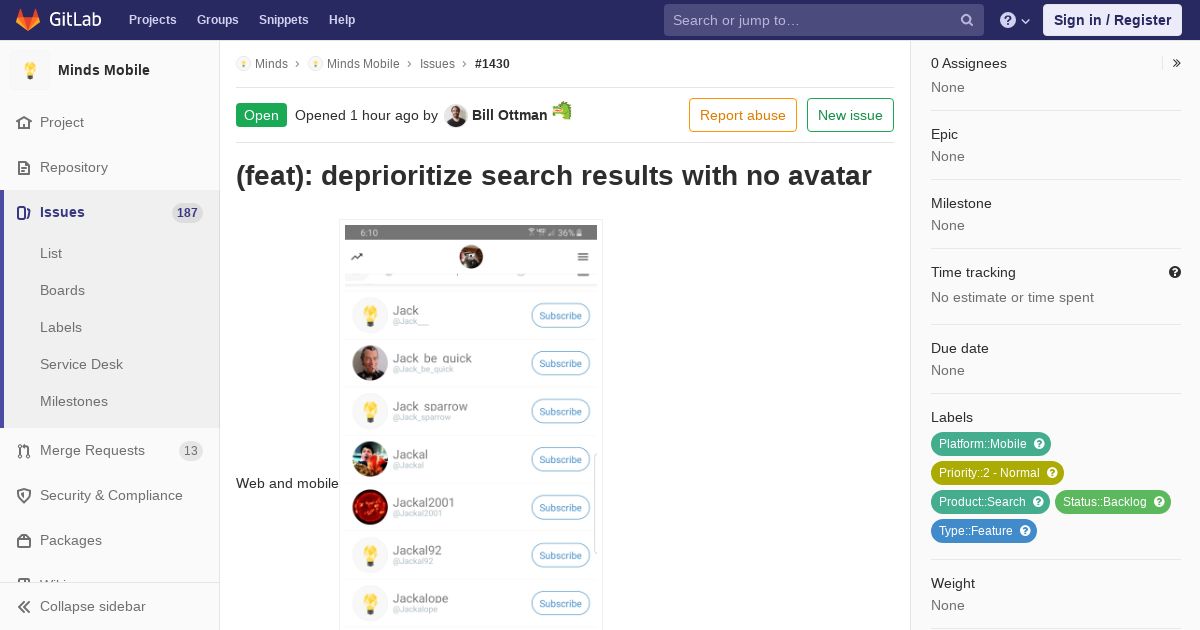Click New issue button

(850, 115)
